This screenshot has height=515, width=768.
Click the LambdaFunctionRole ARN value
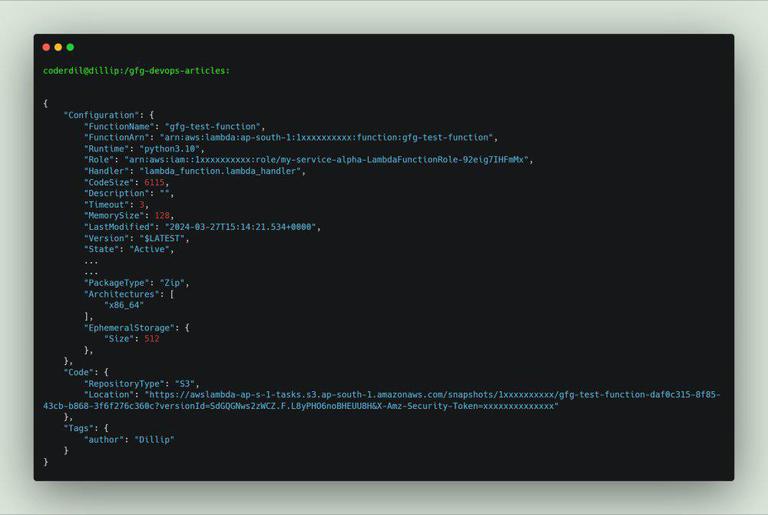pos(326,160)
